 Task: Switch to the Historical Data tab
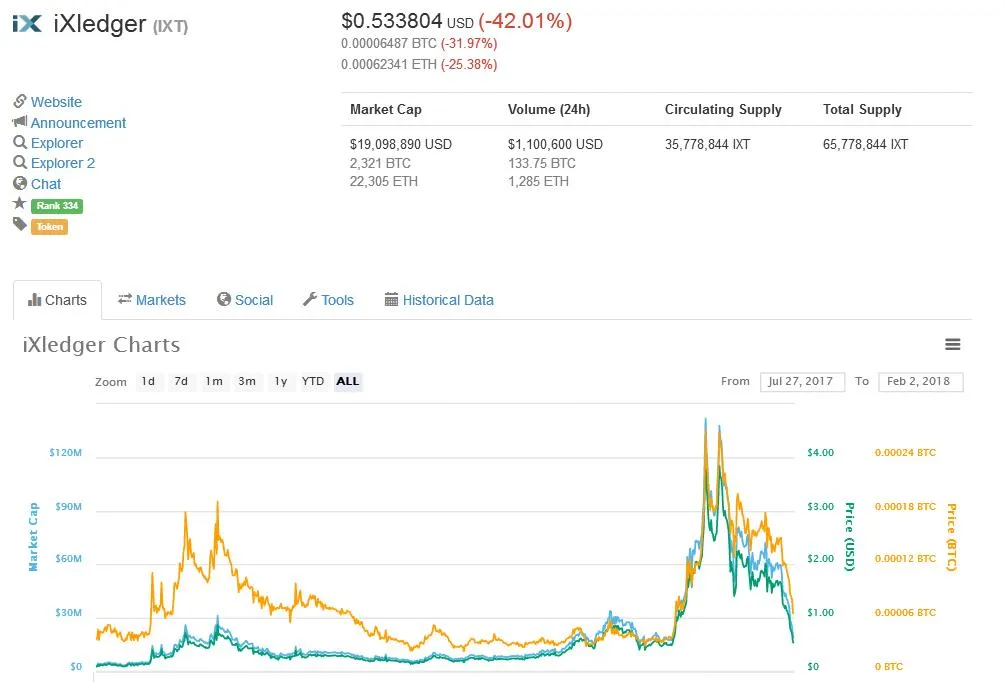point(439,300)
